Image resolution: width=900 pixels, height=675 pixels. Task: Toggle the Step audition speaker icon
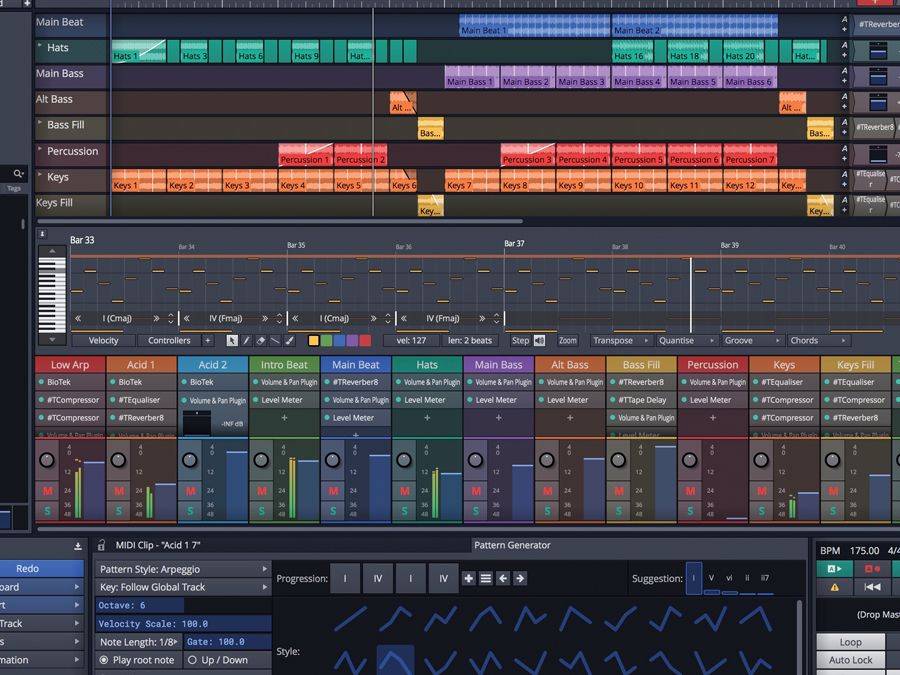[x=540, y=340]
